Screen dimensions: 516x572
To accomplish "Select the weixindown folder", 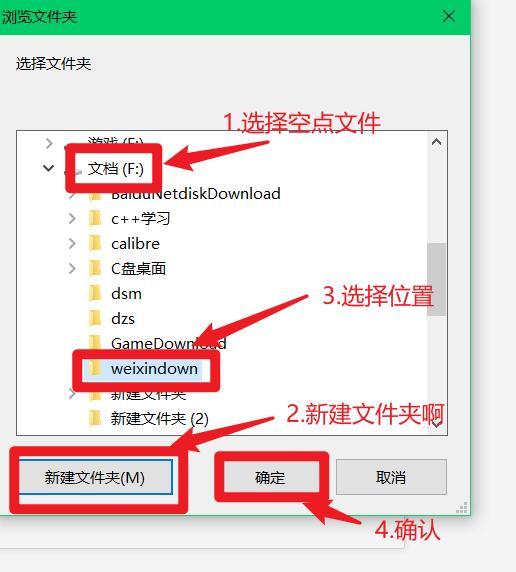I will coord(154,368).
